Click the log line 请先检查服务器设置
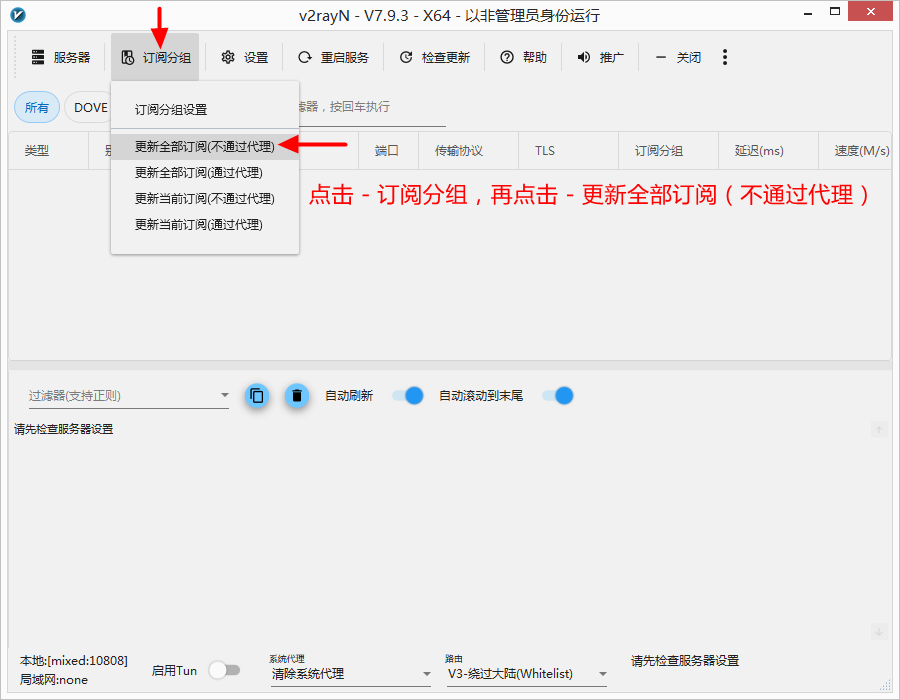This screenshot has height=700, width=900. pyautogui.click(x=64, y=429)
